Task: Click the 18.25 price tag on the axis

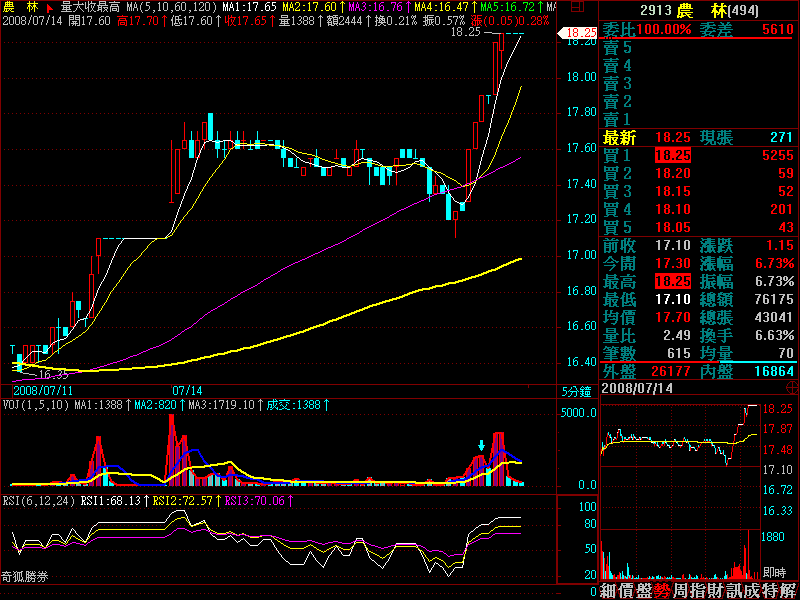Action: pyautogui.click(x=578, y=33)
